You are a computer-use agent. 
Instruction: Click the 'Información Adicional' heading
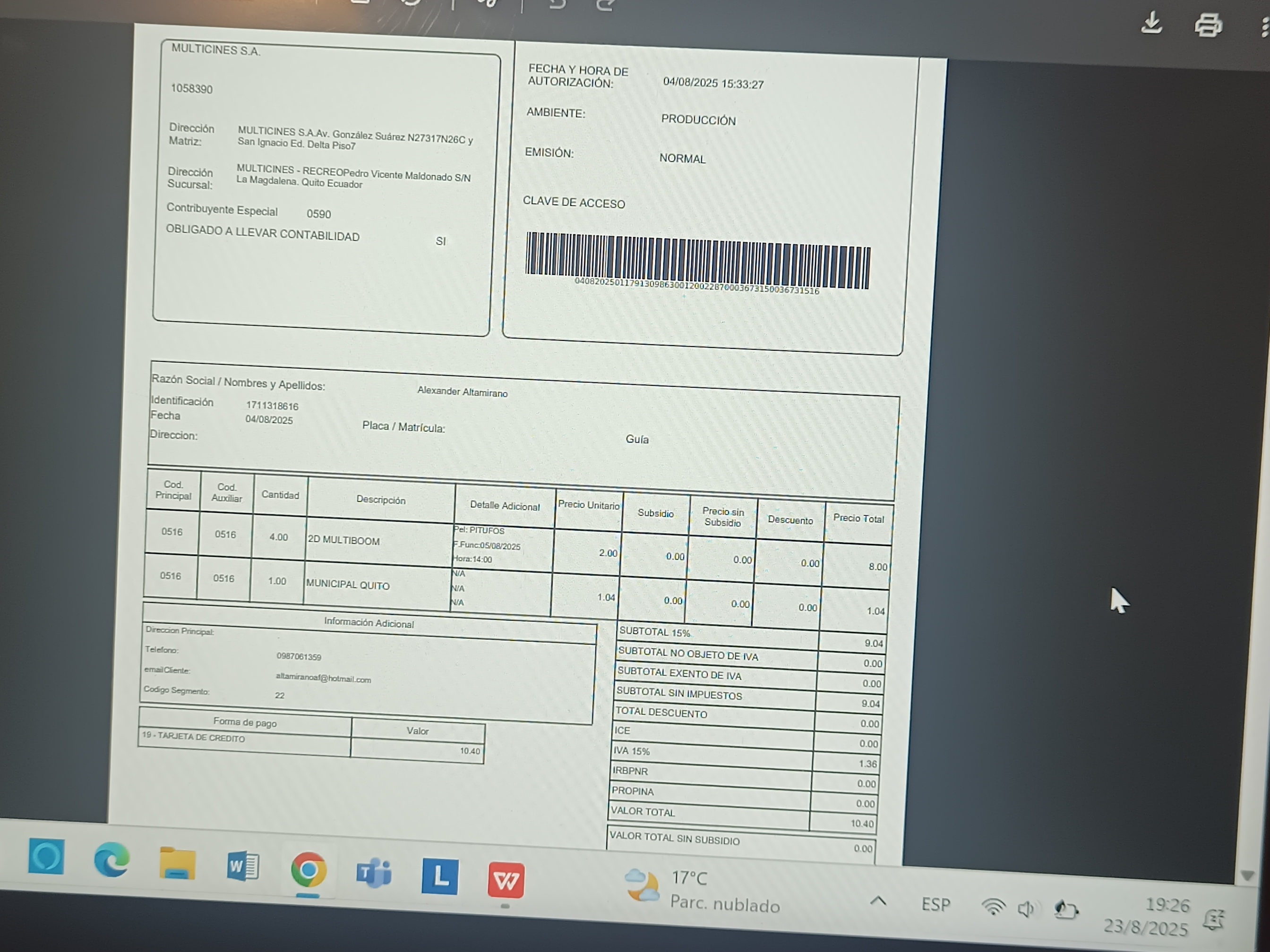(x=369, y=623)
